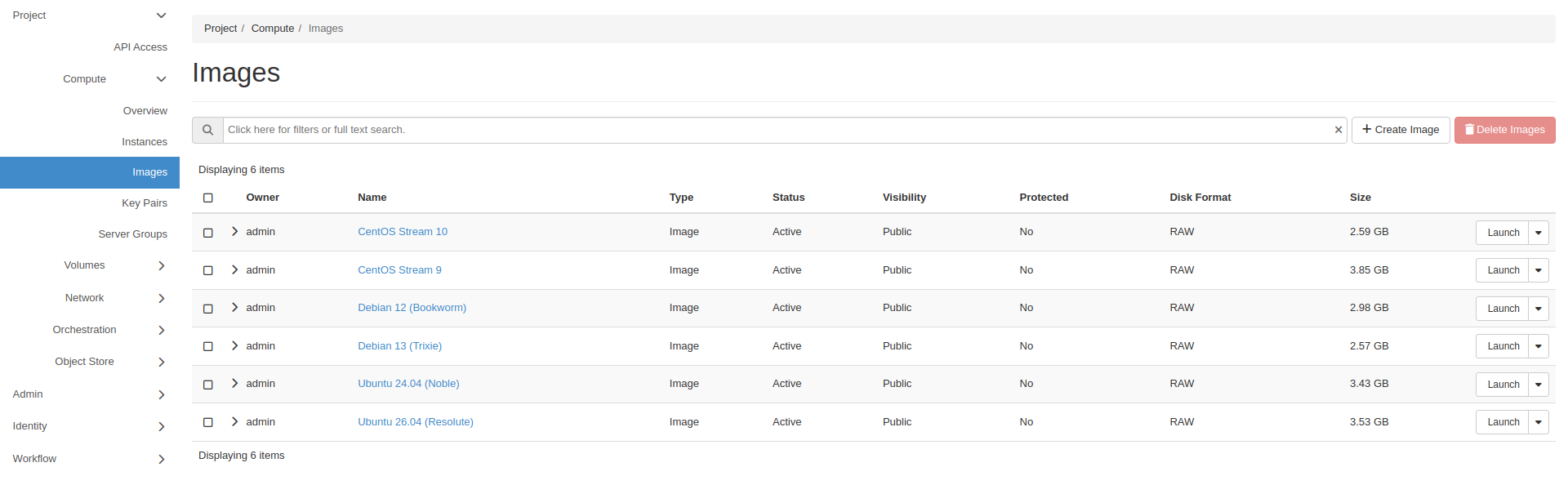Launch the Ubuntu 26.04 (Resolute) image
This screenshot has width=1568, height=485.
click(1503, 422)
